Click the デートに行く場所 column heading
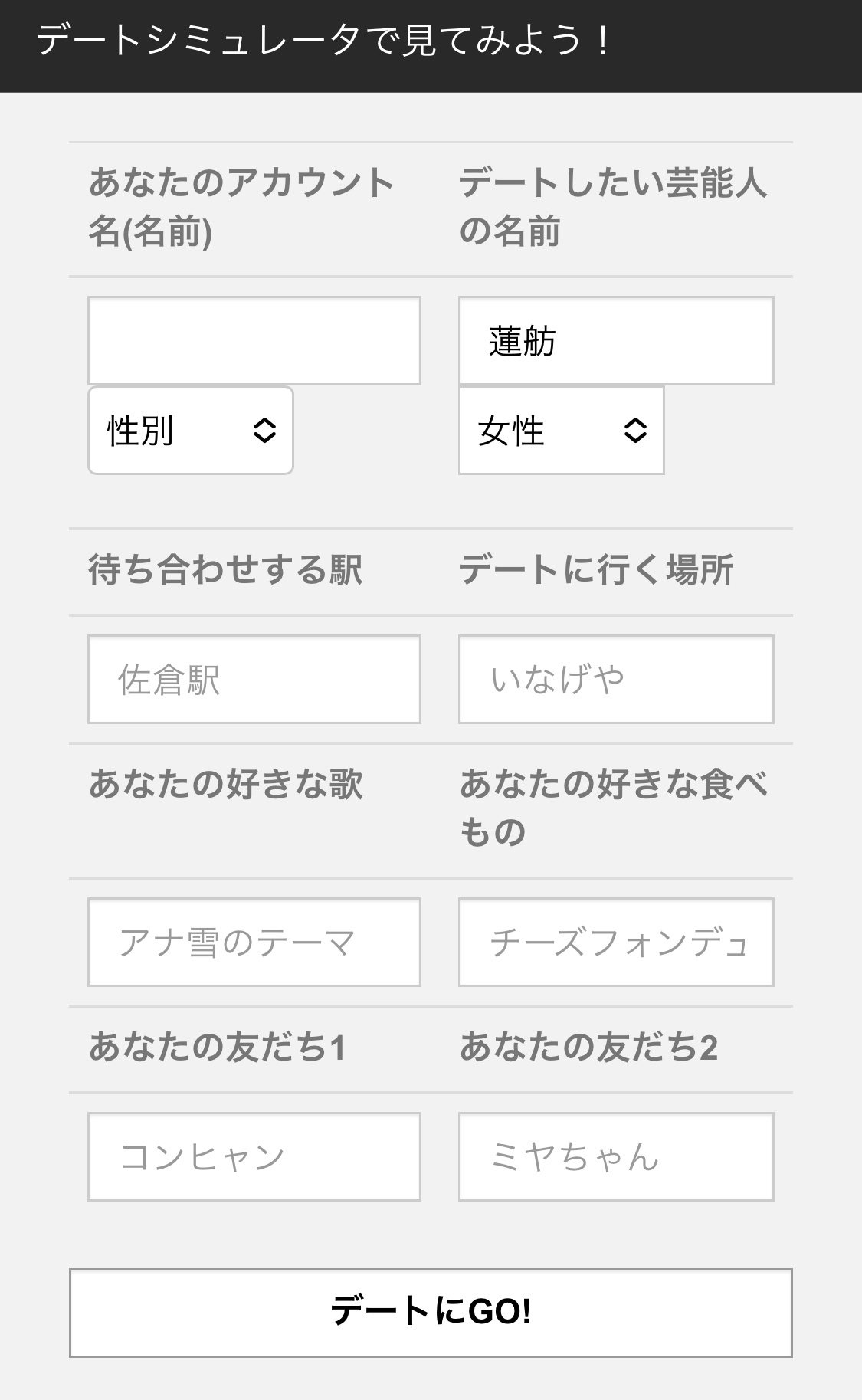This screenshot has width=862, height=1400. (x=596, y=571)
